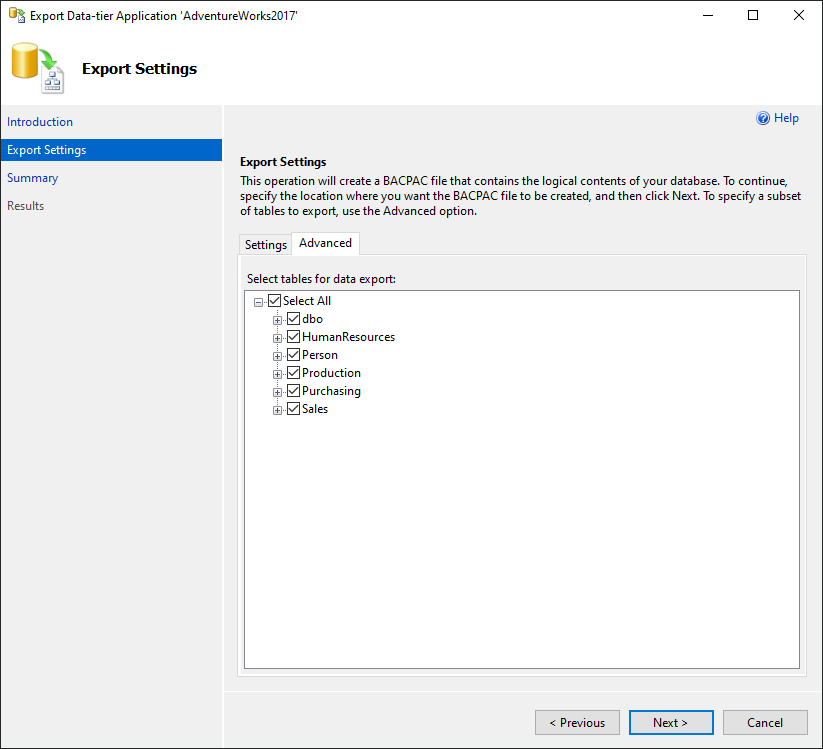
Task: Toggle the Sales schema checkbox
Action: point(293,409)
